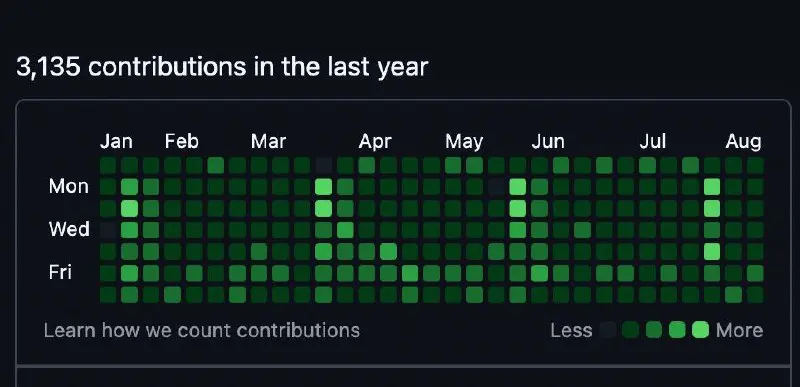Click the second legend swatch, dark green
This screenshot has height=387, width=800.
pos(631,330)
